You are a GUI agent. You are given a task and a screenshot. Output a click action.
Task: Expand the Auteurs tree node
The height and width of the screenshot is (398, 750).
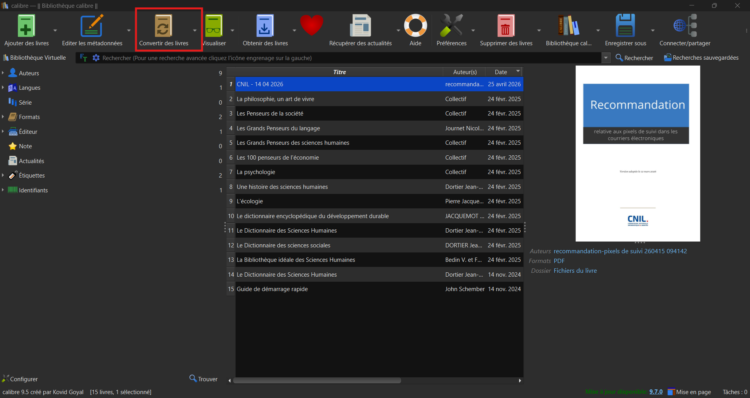(3, 73)
